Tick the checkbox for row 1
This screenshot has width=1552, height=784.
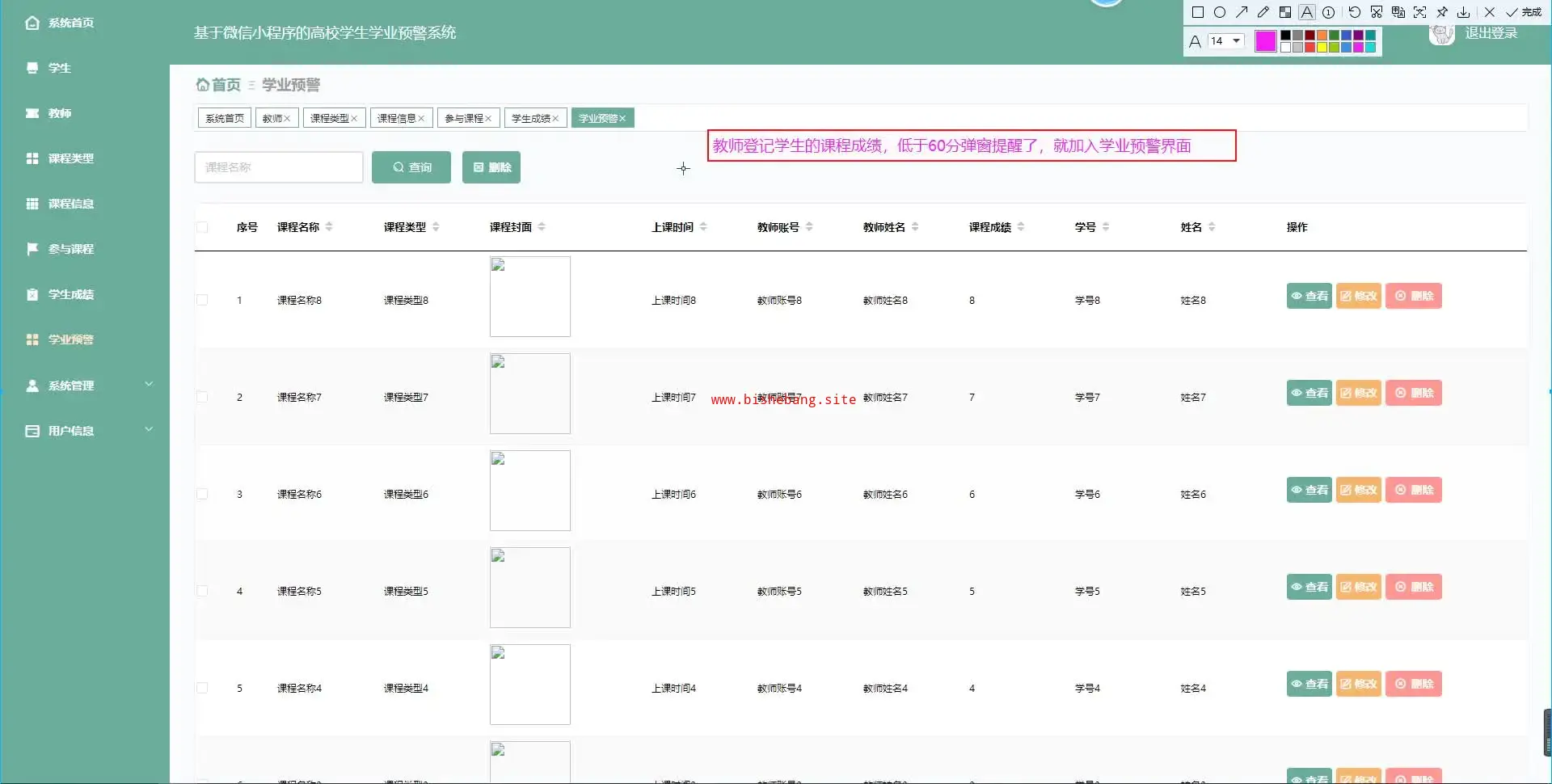(x=202, y=300)
